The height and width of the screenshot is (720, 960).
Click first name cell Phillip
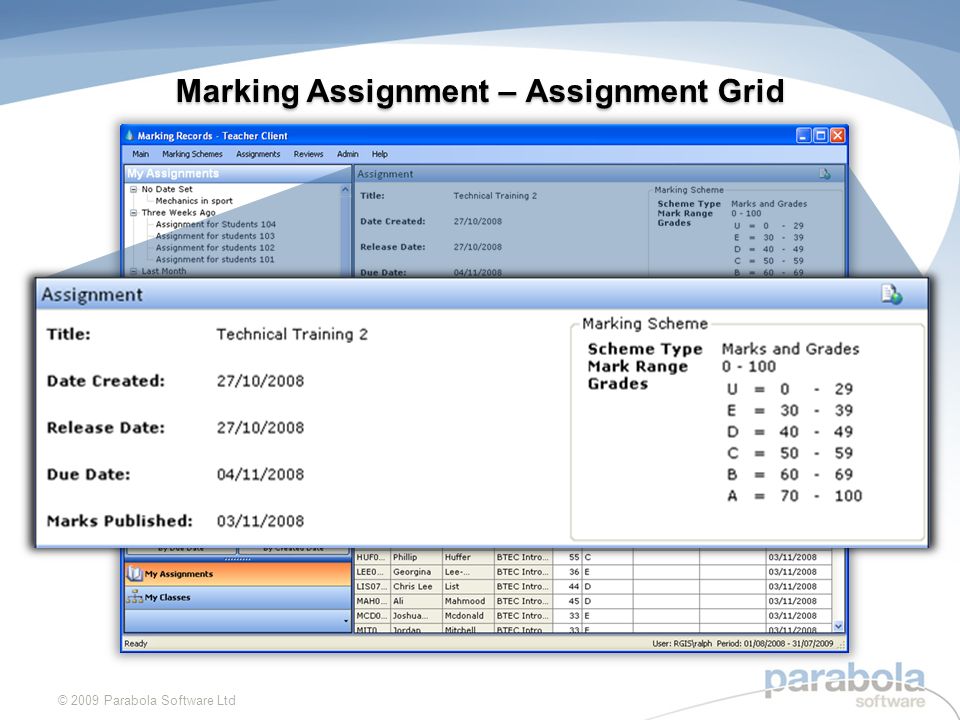416,557
